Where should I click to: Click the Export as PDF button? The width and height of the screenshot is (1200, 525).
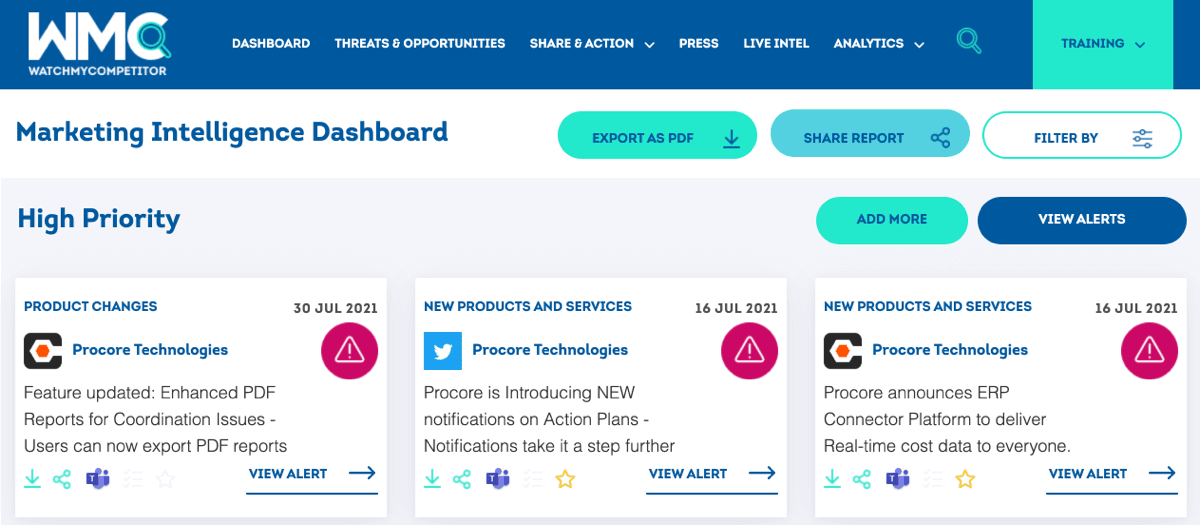click(x=657, y=136)
